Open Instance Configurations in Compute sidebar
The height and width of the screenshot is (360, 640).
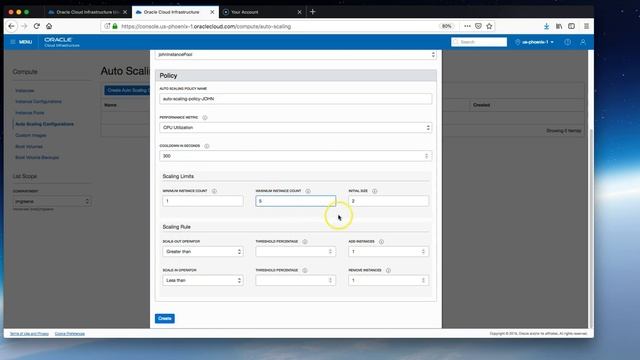click(x=38, y=102)
